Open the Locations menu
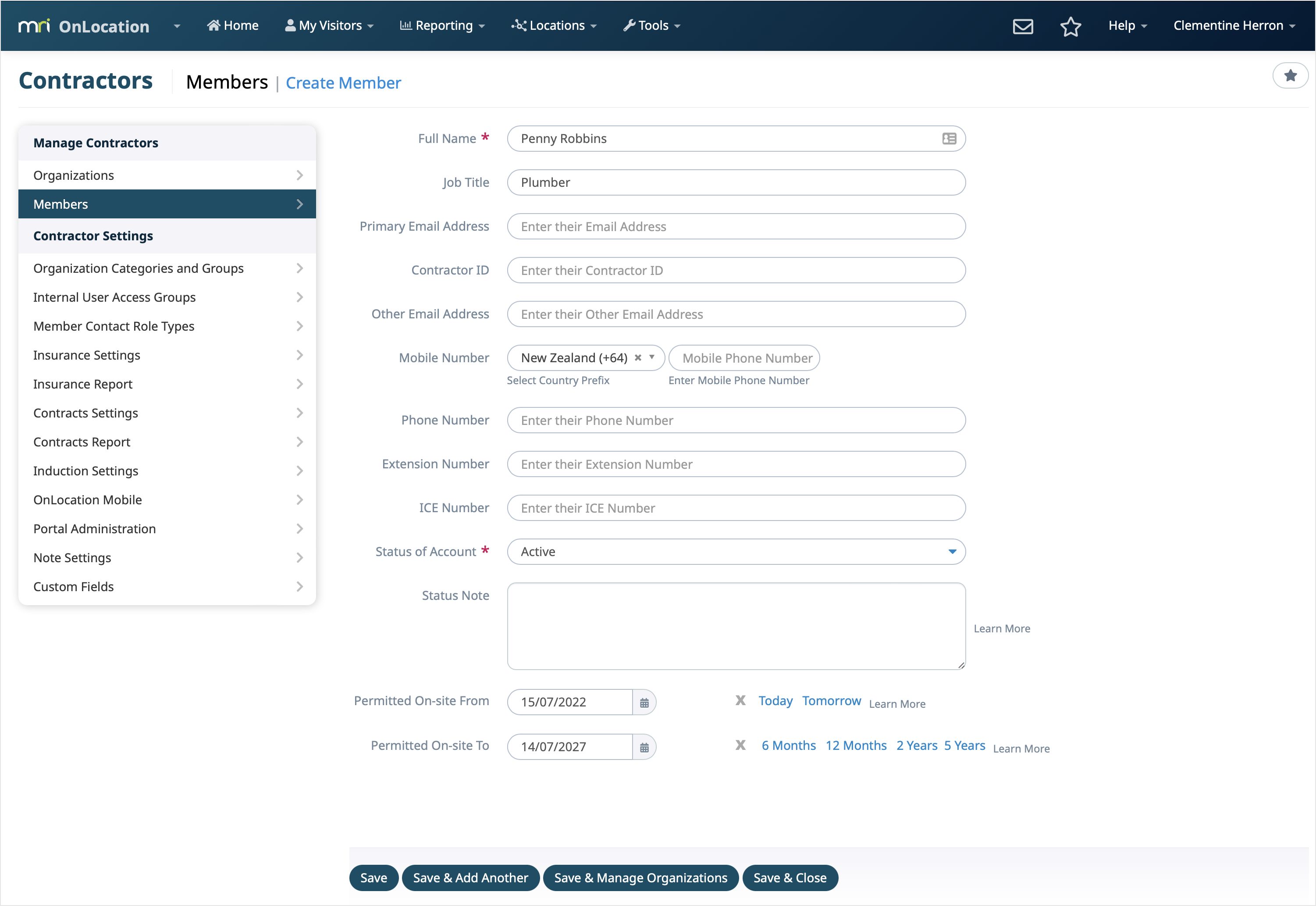1316x906 pixels. point(554,25)
